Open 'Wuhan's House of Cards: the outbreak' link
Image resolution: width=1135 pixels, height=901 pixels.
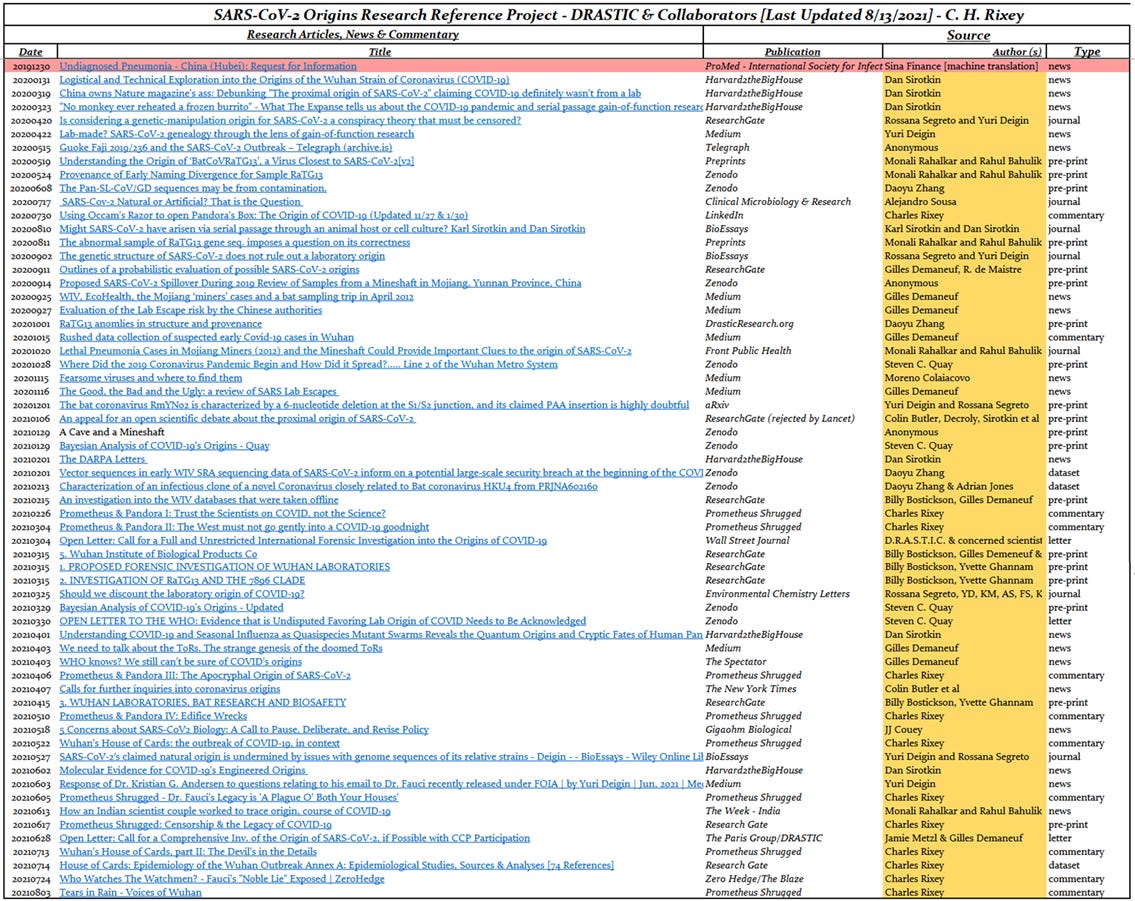[200, 743]
